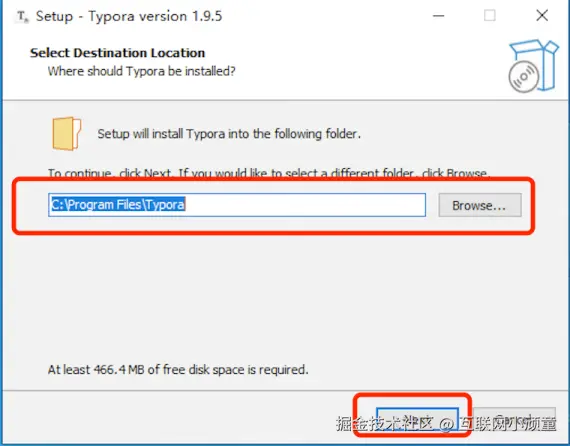Close the Typora setup window
This screenshot has height=446, width=570.
[542, 16]
